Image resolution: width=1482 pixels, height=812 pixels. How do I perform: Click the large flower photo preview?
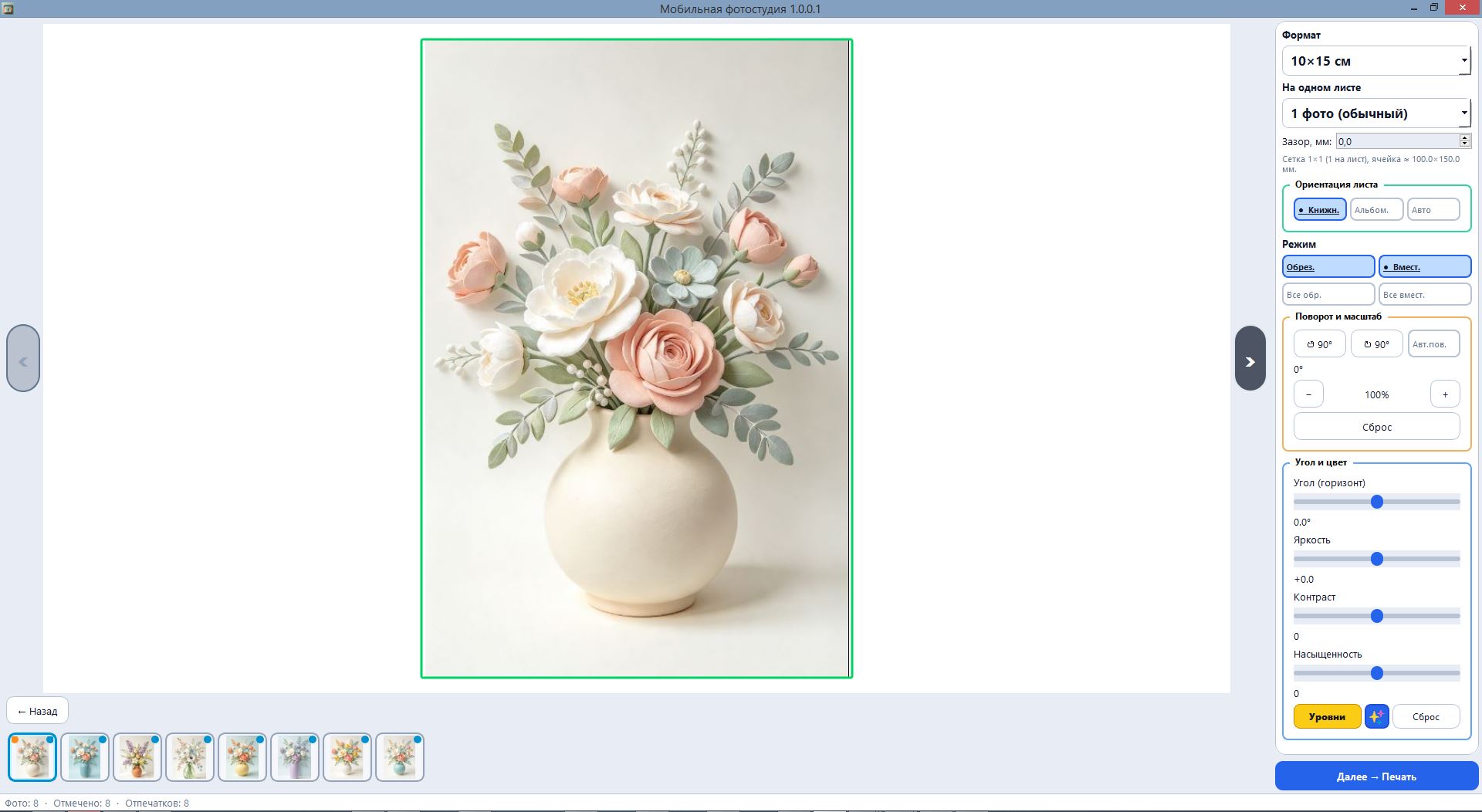click(x=636, y=358)
